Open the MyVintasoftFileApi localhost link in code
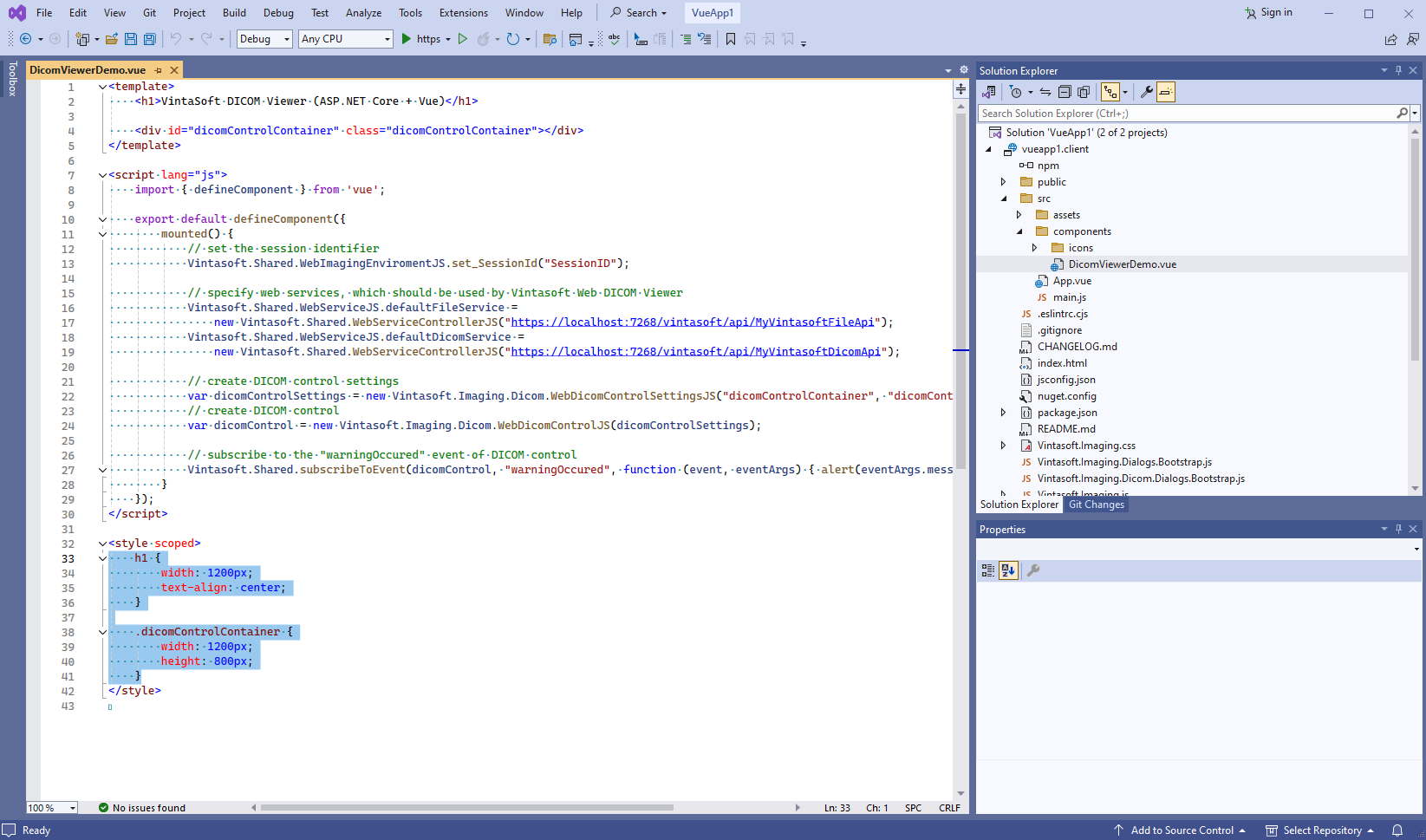This screenshot has width=1426, height=840. (693, 322)
